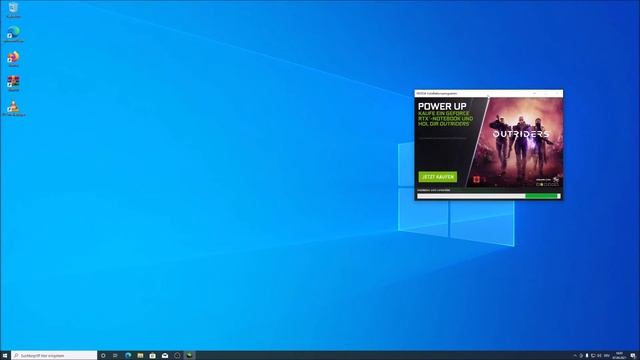The width and height of the screenshot is (640, 360).
Task: Open the VLC media player desktop shortcut
Action: click(x=13, y=108)
